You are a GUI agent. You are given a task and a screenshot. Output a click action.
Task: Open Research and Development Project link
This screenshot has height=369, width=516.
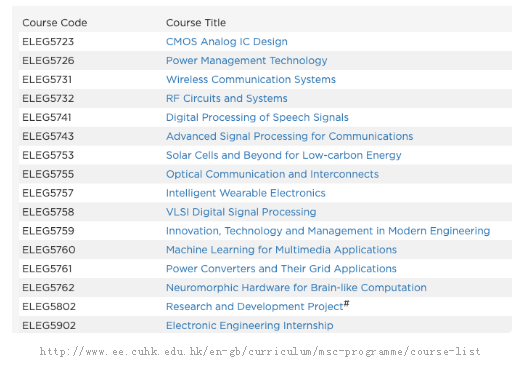click(257, 306)
